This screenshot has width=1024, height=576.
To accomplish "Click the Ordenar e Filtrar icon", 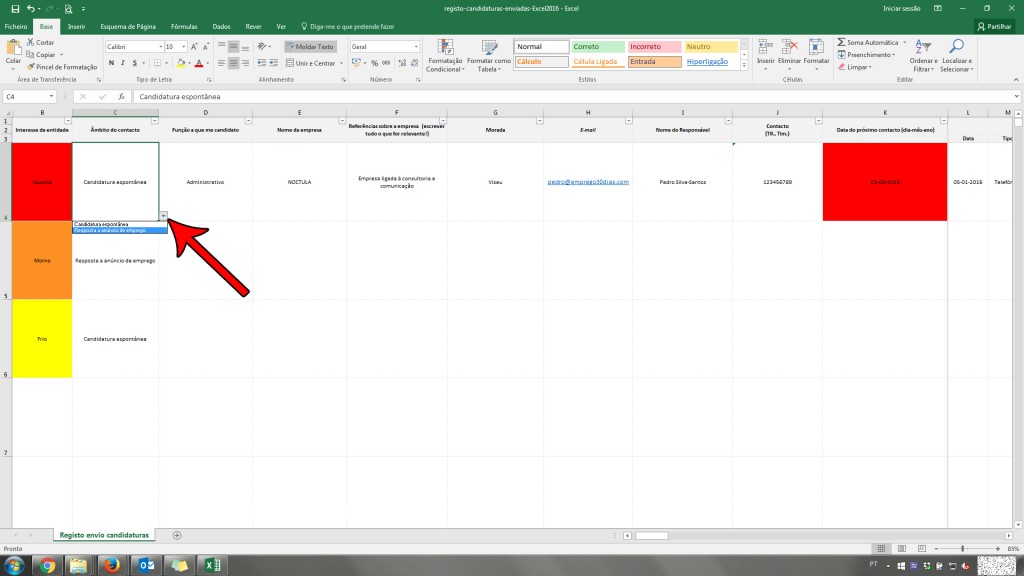I will pos(923,46).
